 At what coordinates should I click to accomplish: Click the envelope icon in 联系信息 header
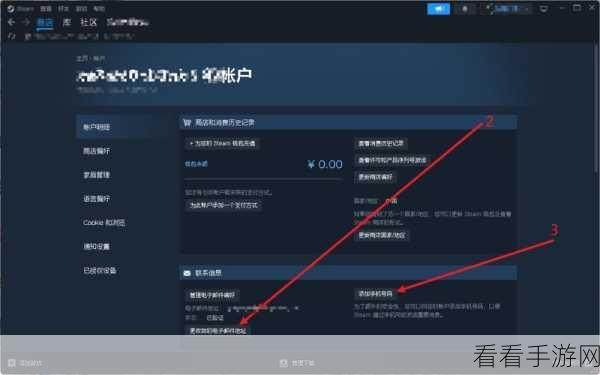[x=187, y=273]
